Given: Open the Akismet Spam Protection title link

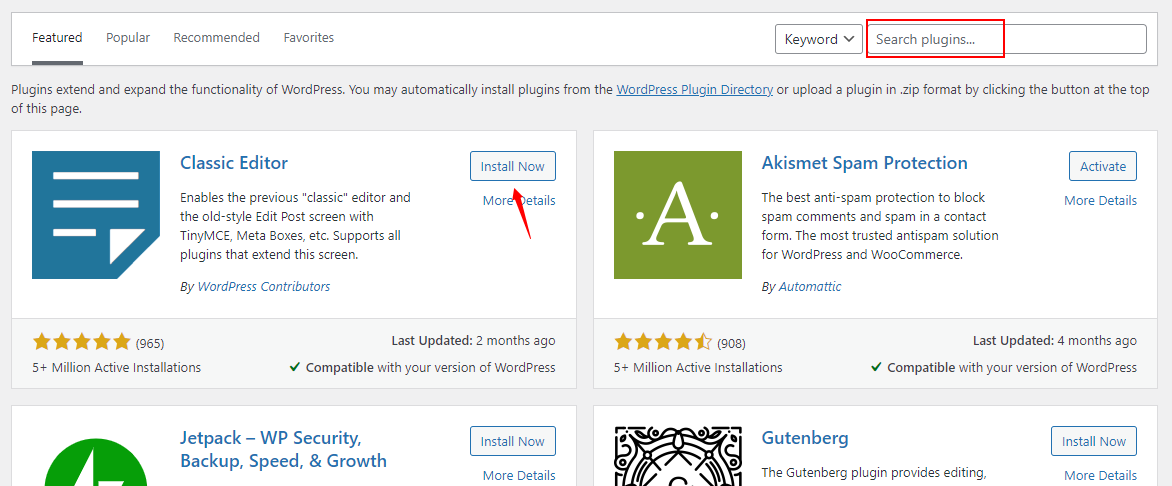Looking at the screenshot, I should 865,163.
